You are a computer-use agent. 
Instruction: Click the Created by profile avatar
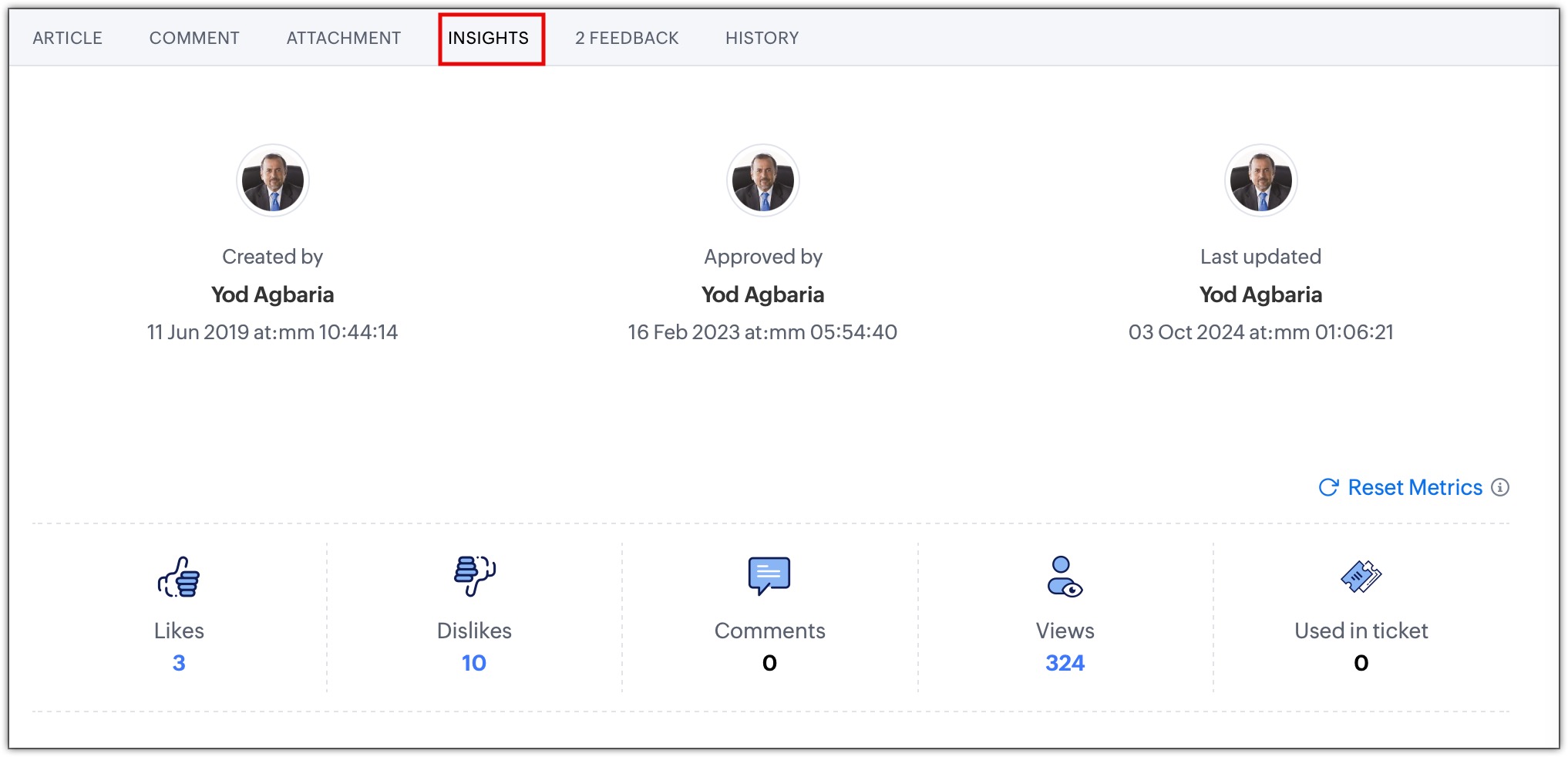(273, 181)
